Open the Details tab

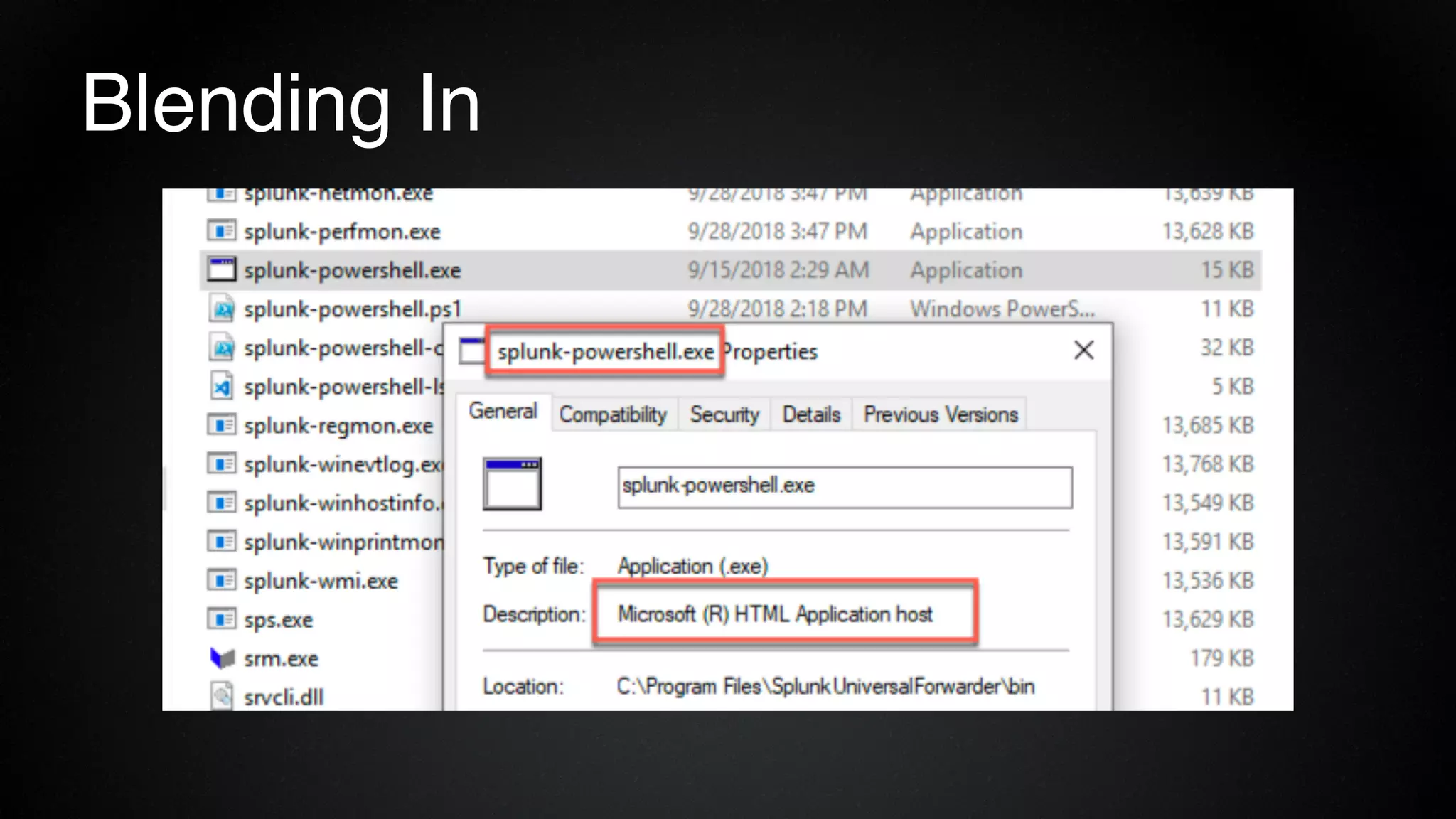point(811,414)
